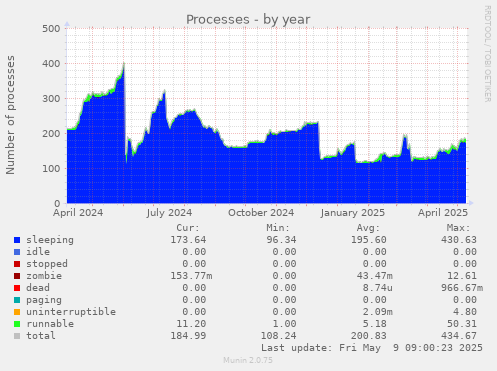Click the 'dead' legend label

coord(38,288)
